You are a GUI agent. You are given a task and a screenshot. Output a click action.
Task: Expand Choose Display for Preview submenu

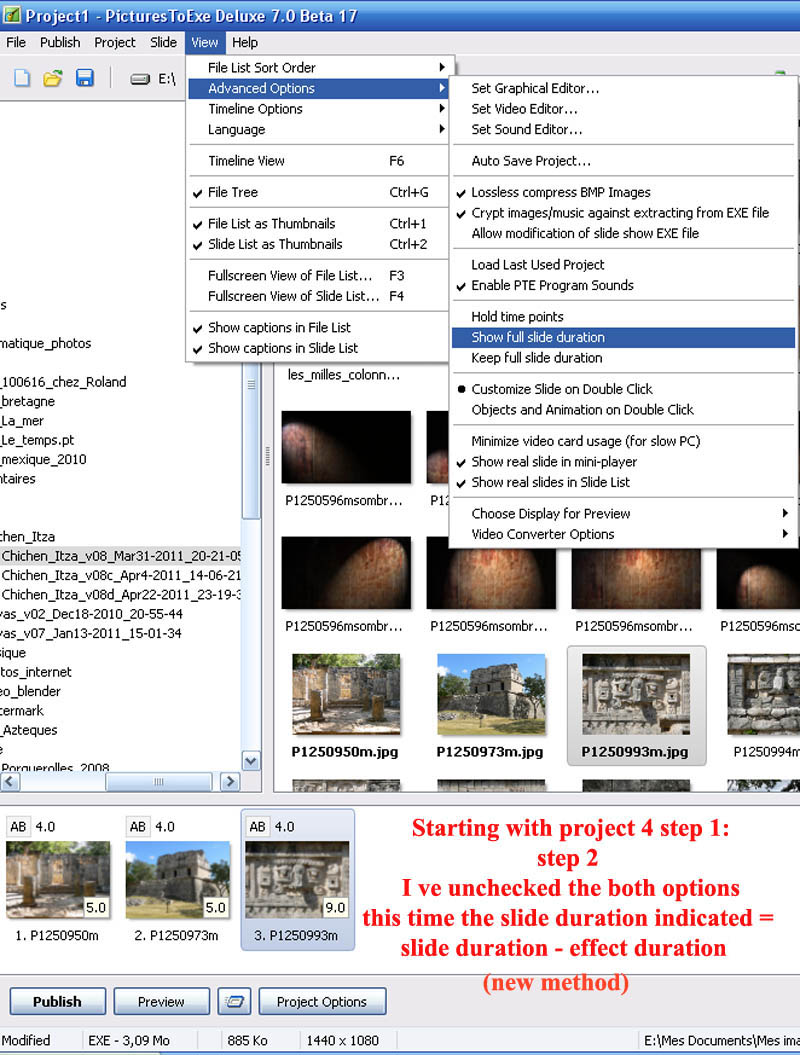(x=623, y=513)
